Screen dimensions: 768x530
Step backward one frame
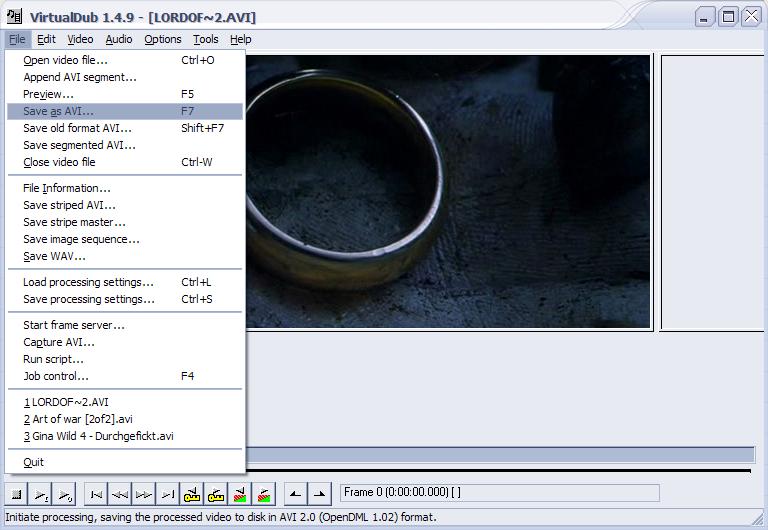tap(120, 495)
